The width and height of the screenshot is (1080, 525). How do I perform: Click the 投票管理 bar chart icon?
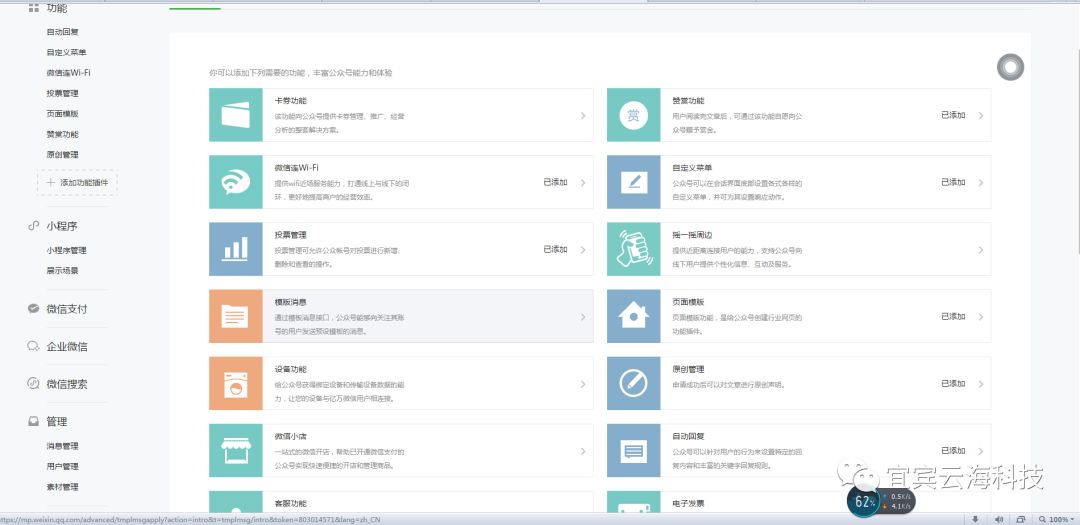tap(236, 249)
